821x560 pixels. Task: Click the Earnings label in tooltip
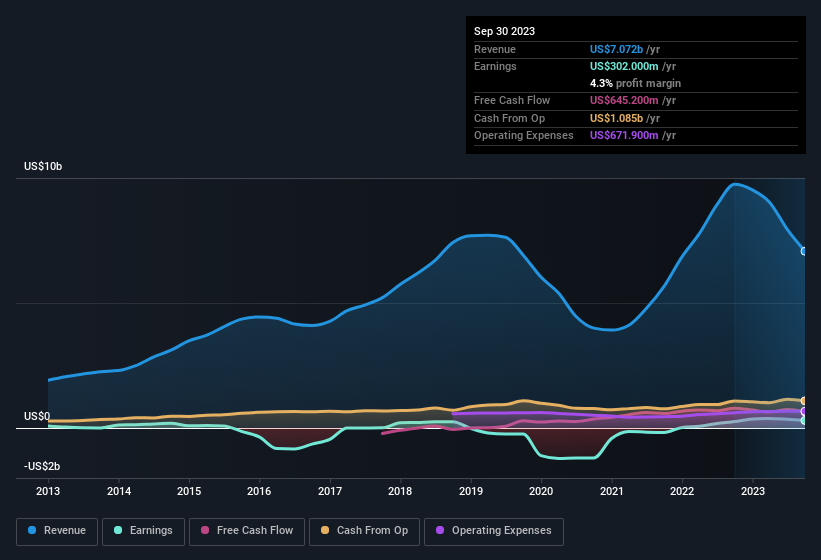(x=495, y=66)
